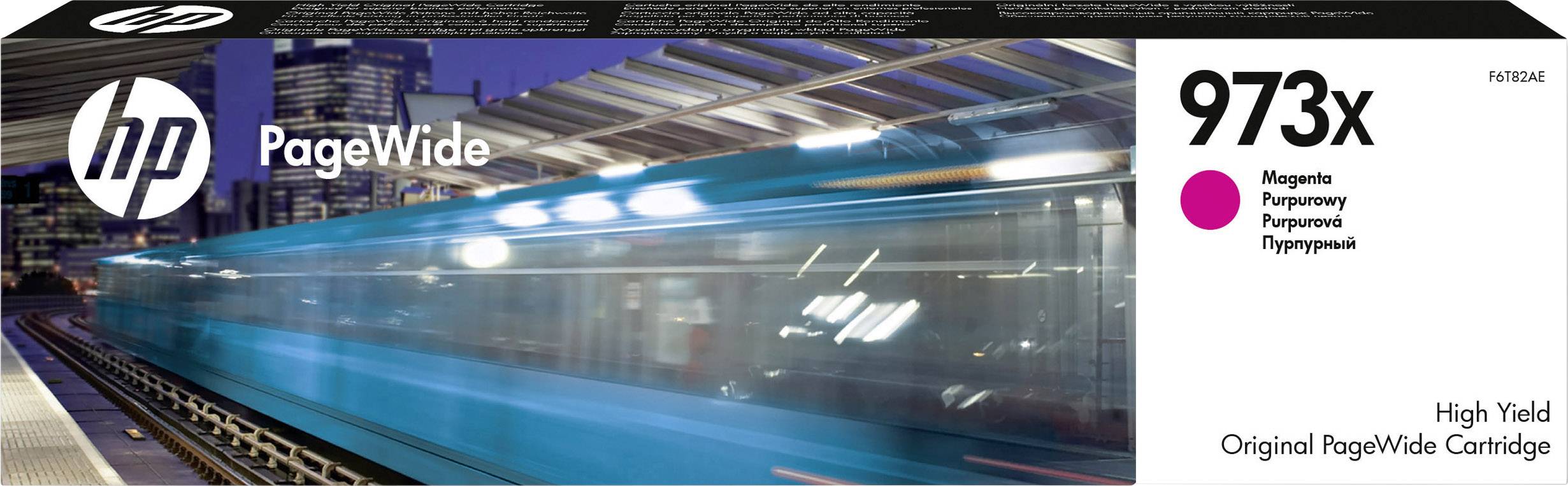
Task: Click the Пурпурный label
Action: 1308,243
